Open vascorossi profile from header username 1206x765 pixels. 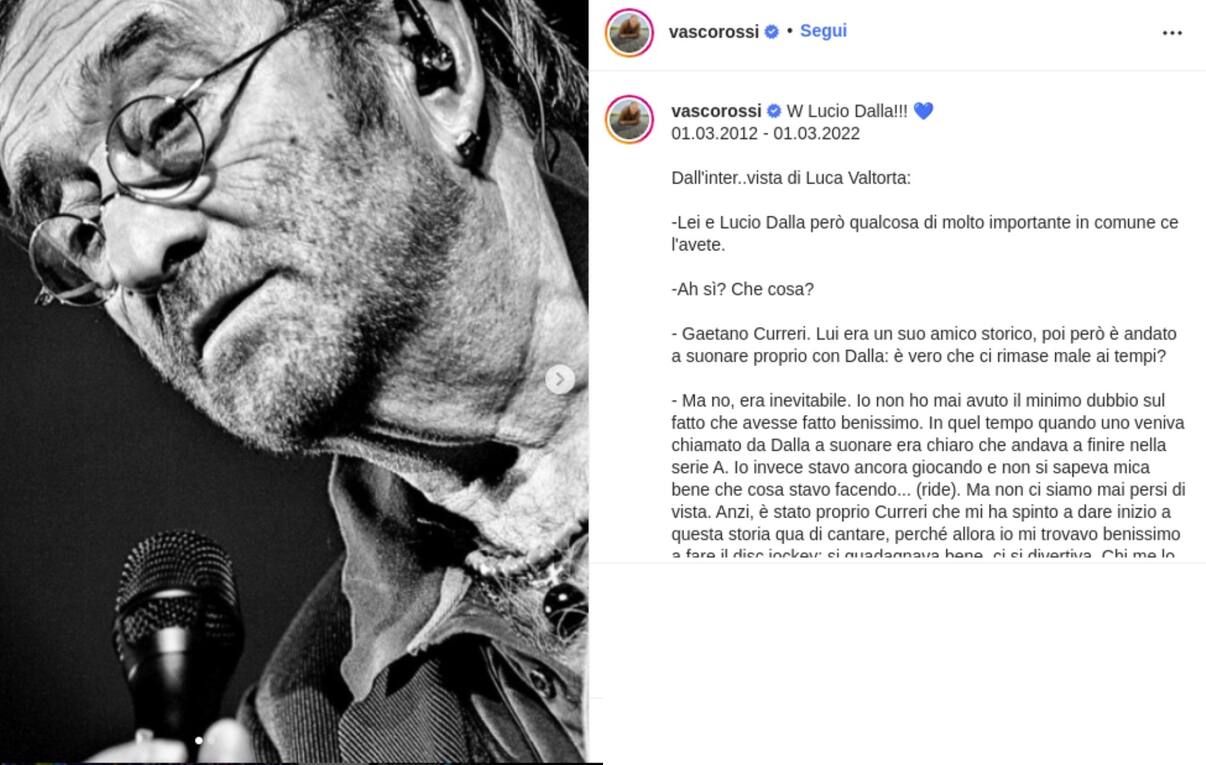(714, 32)
